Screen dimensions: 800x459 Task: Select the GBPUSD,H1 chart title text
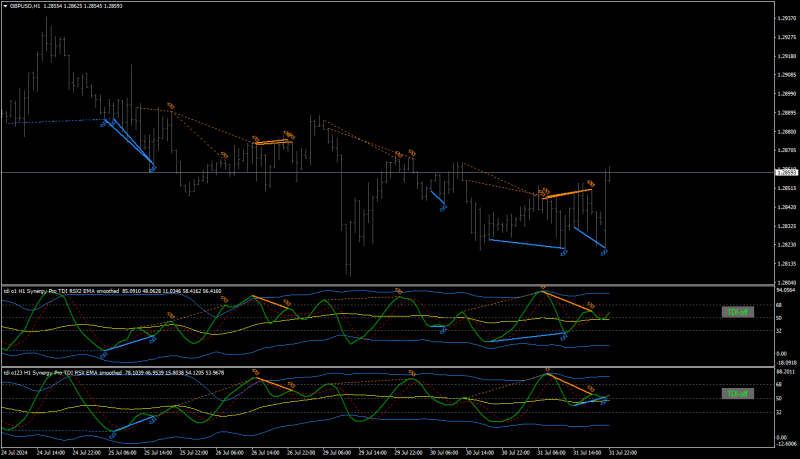(25, 6)
